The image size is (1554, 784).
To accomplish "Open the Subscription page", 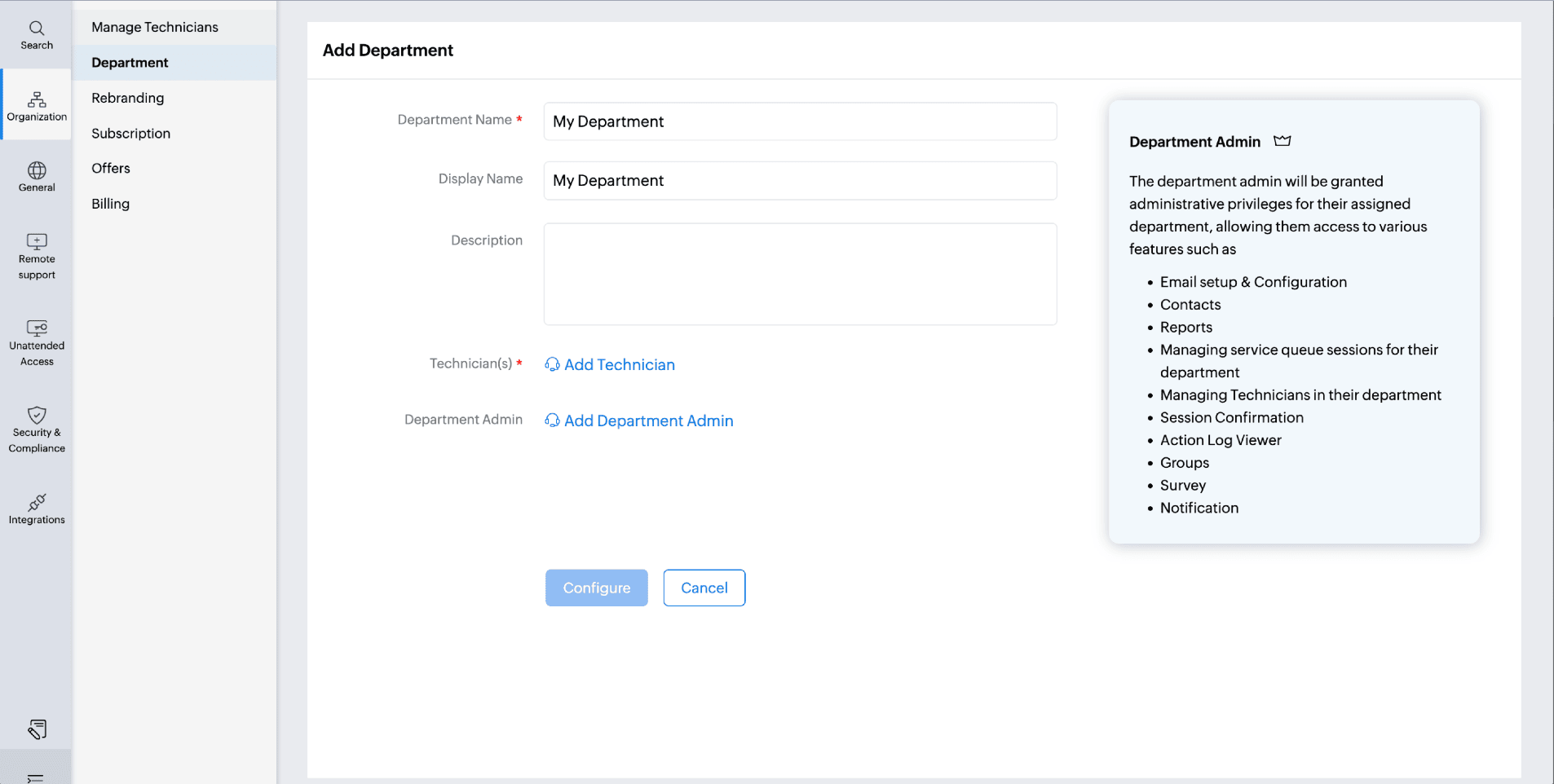I will click(x=130, y=134).
